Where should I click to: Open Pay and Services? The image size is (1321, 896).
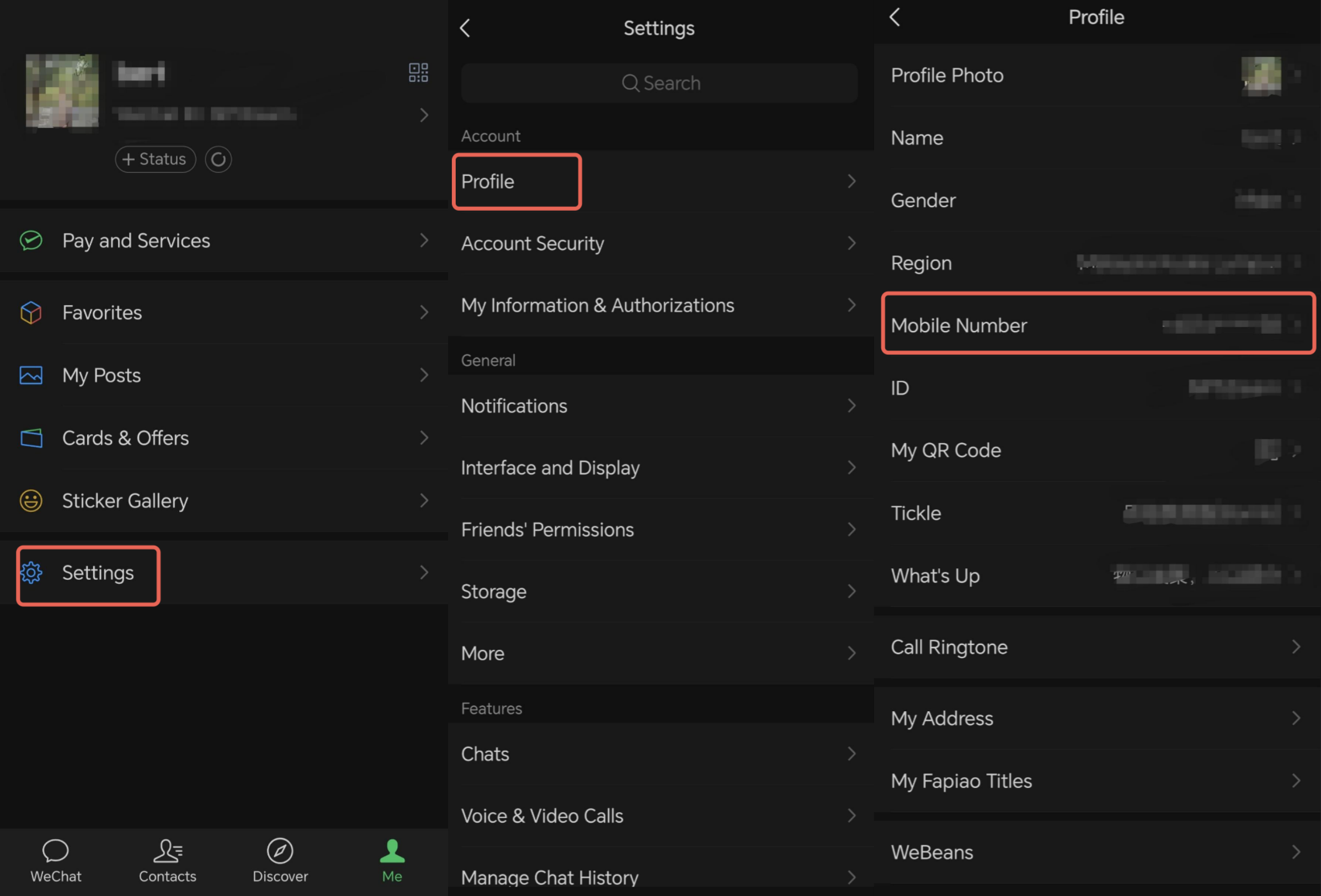pos(224,241)
